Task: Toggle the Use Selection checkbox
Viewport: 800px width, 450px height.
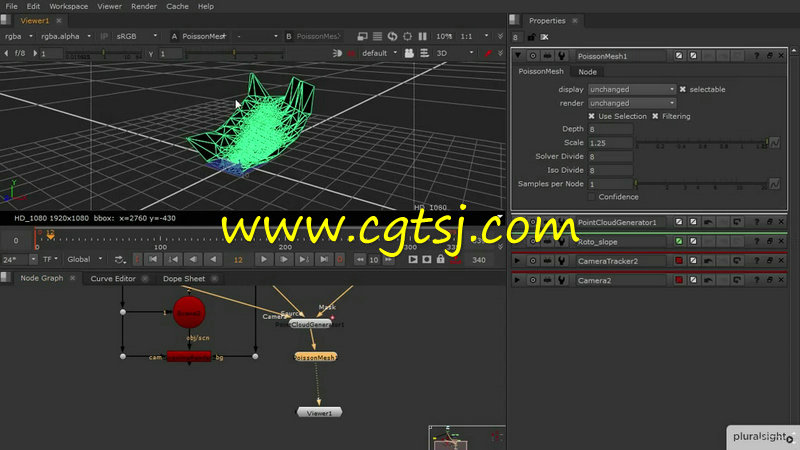Action: point(591,116)
